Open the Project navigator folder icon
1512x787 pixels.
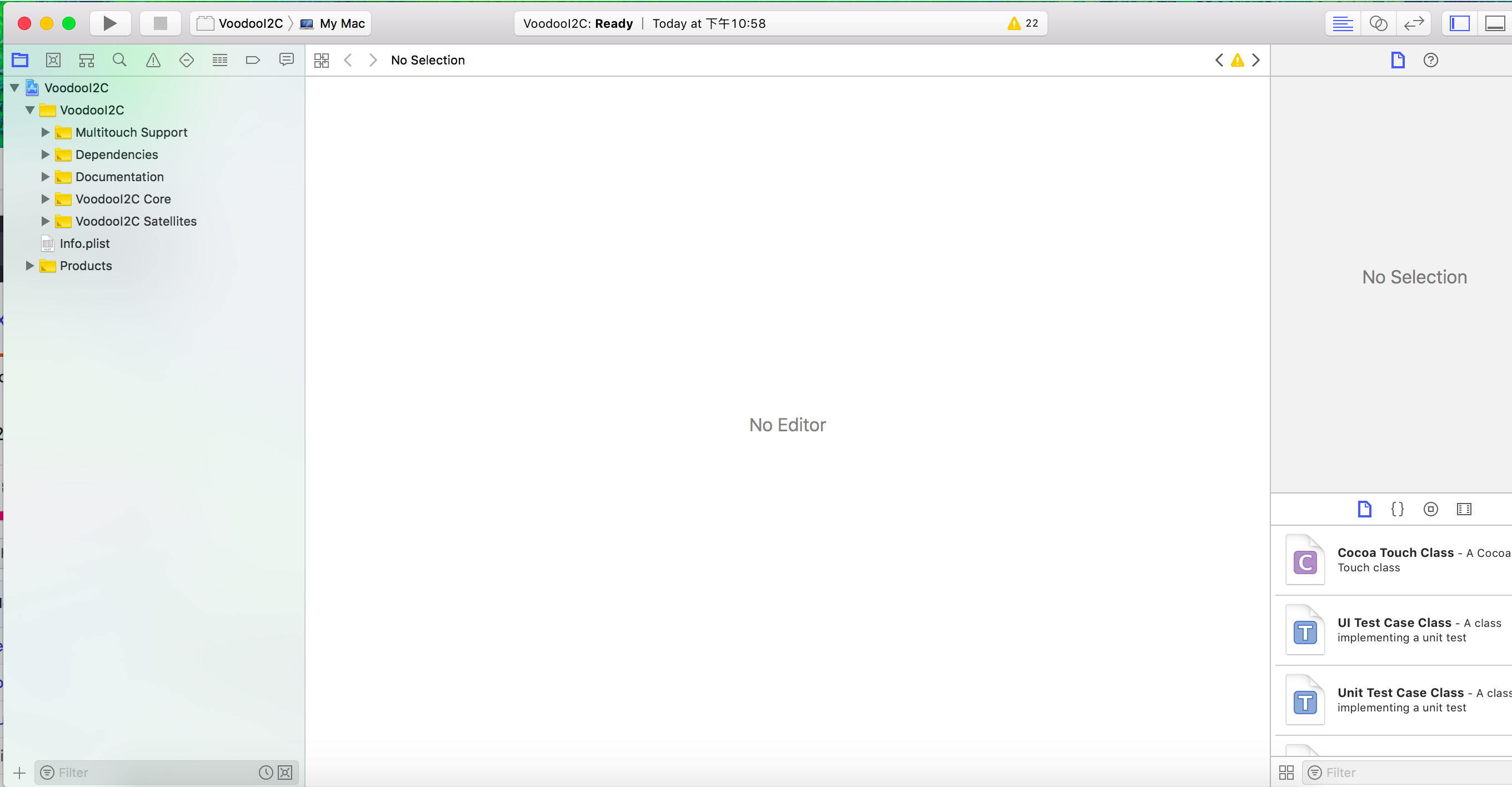click(20, 60)
